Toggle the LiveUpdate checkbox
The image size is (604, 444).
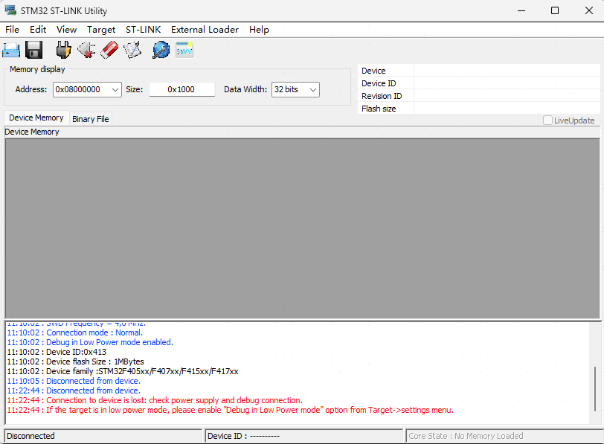pos(547,120)
